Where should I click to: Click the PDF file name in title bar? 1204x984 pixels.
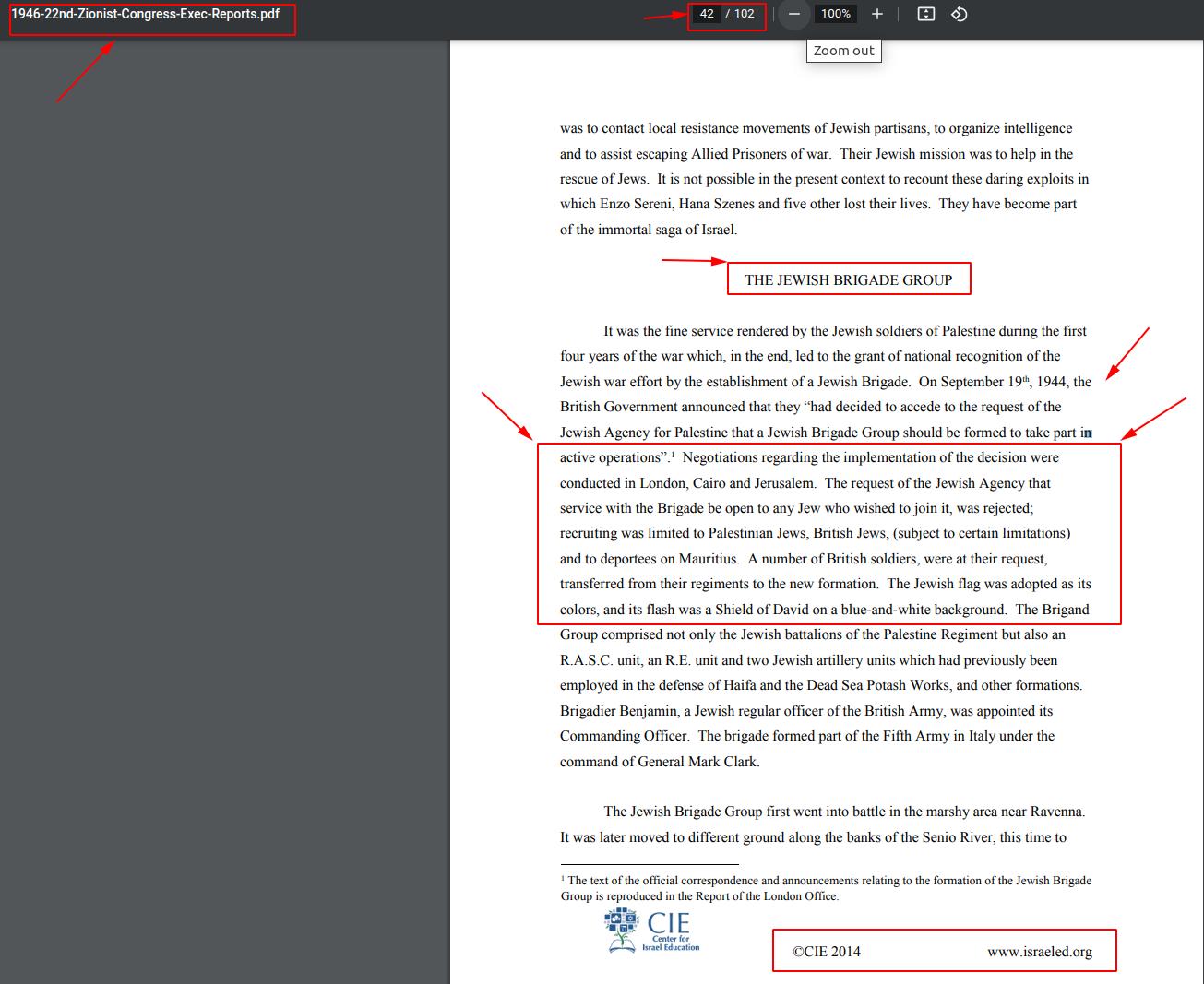click(146, 14)
